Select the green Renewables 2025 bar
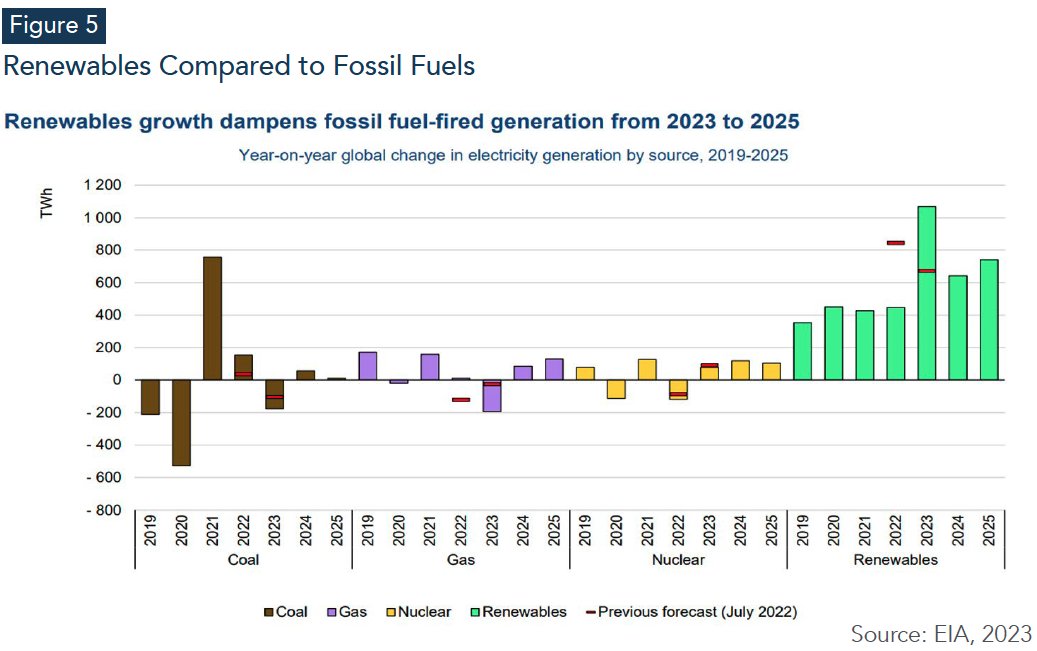This screenshot has width=1037, height=651. (989, 320)
